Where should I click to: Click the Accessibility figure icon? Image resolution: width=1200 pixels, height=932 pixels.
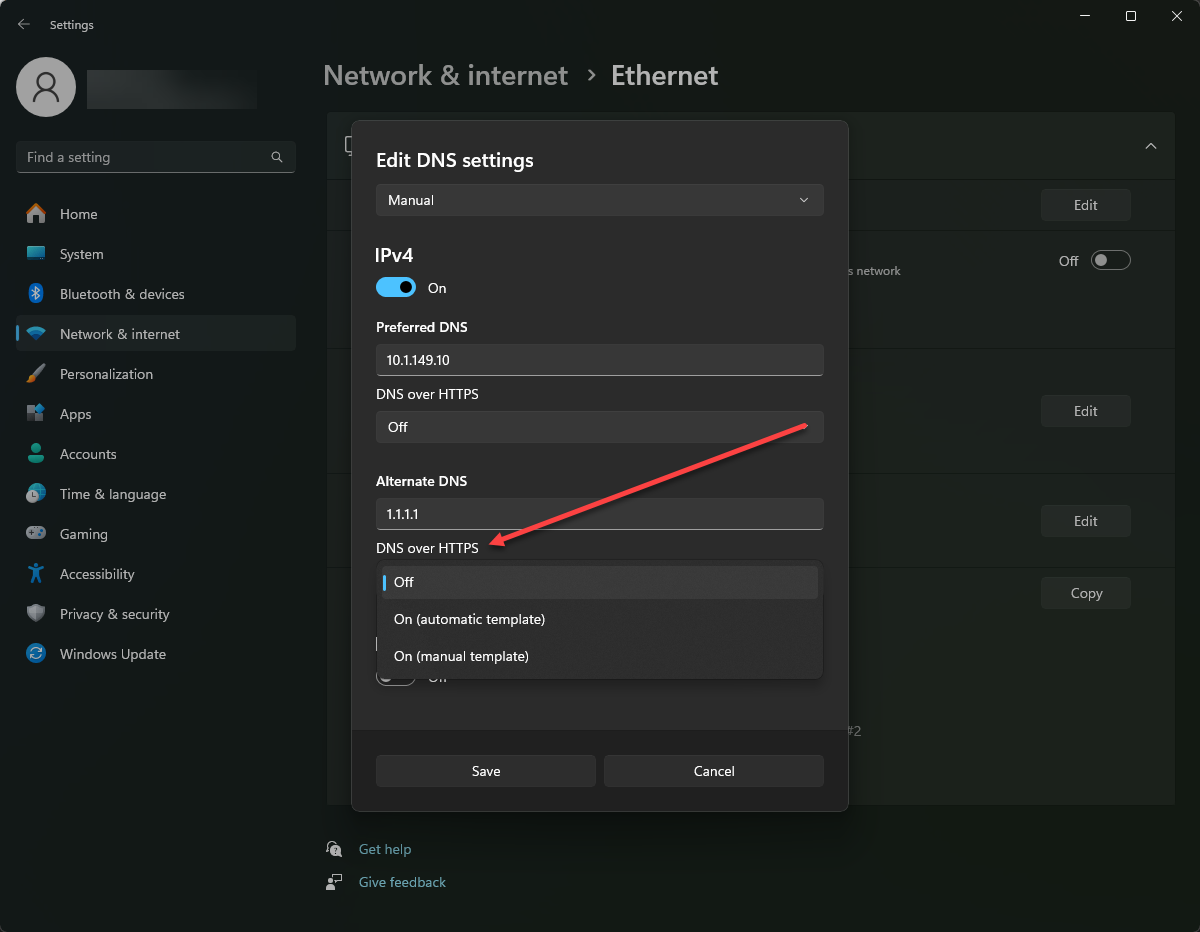pos(36,574)
